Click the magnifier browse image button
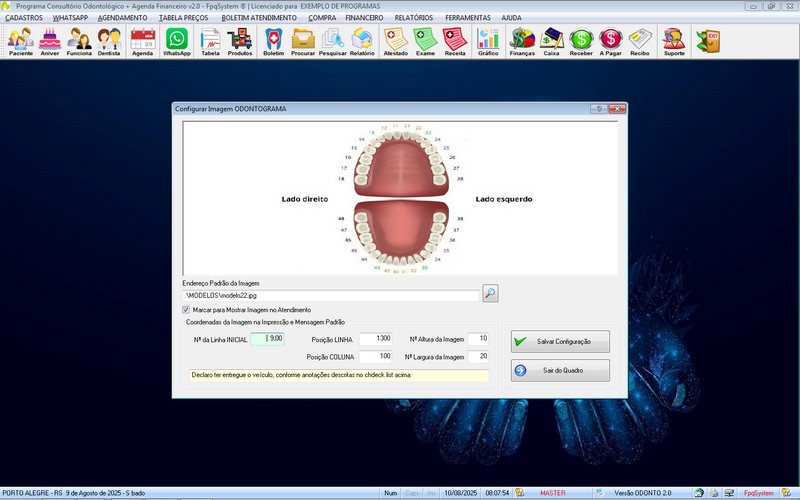 [x=490, y=293]
